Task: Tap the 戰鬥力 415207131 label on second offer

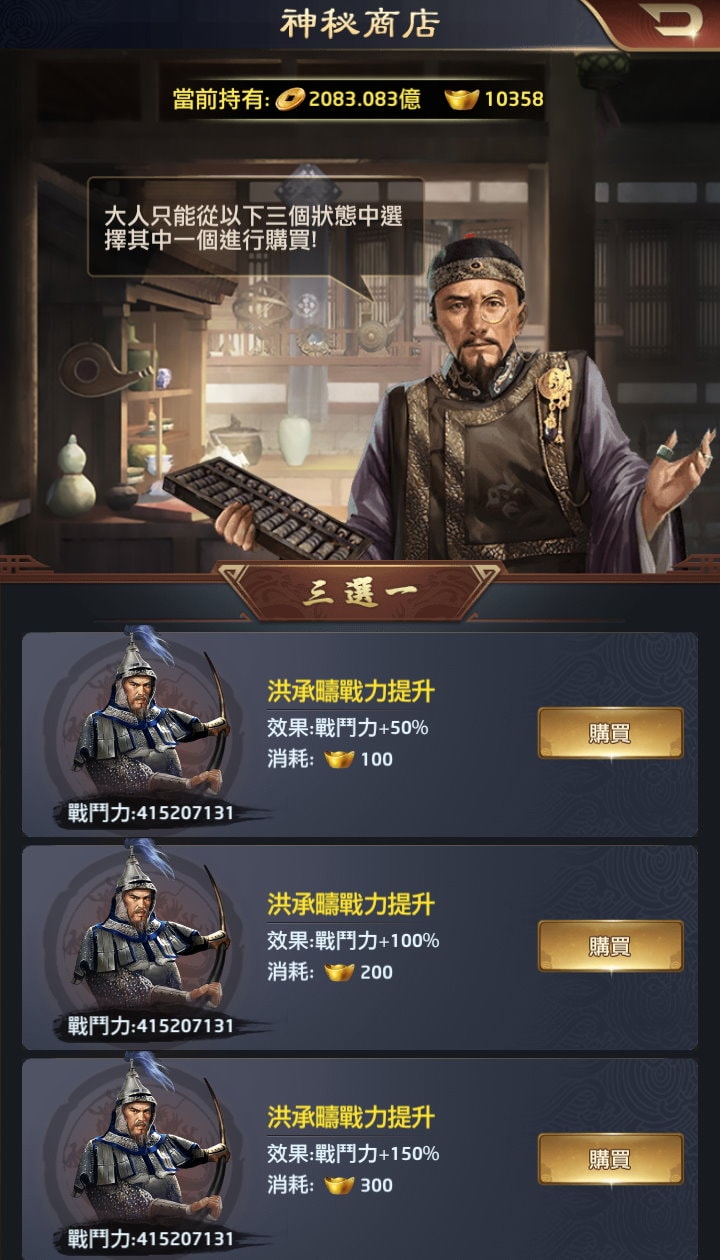Action: 150,1026
